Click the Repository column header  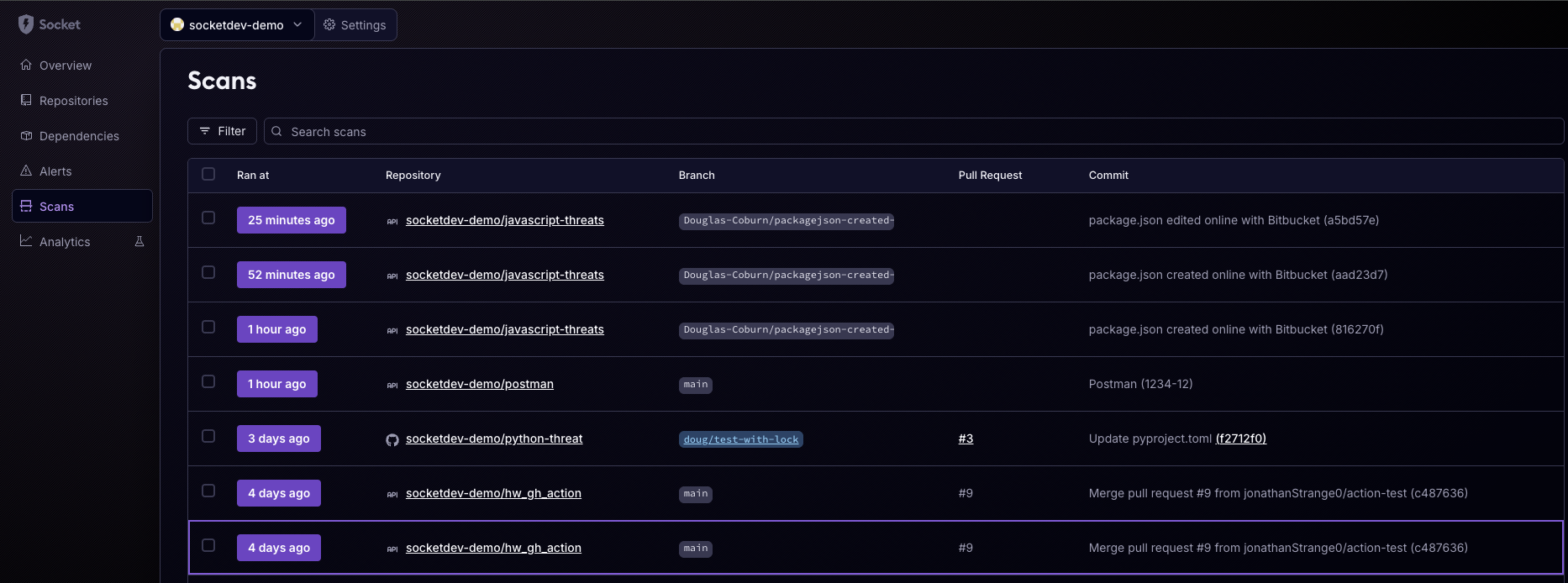(413, 175)
